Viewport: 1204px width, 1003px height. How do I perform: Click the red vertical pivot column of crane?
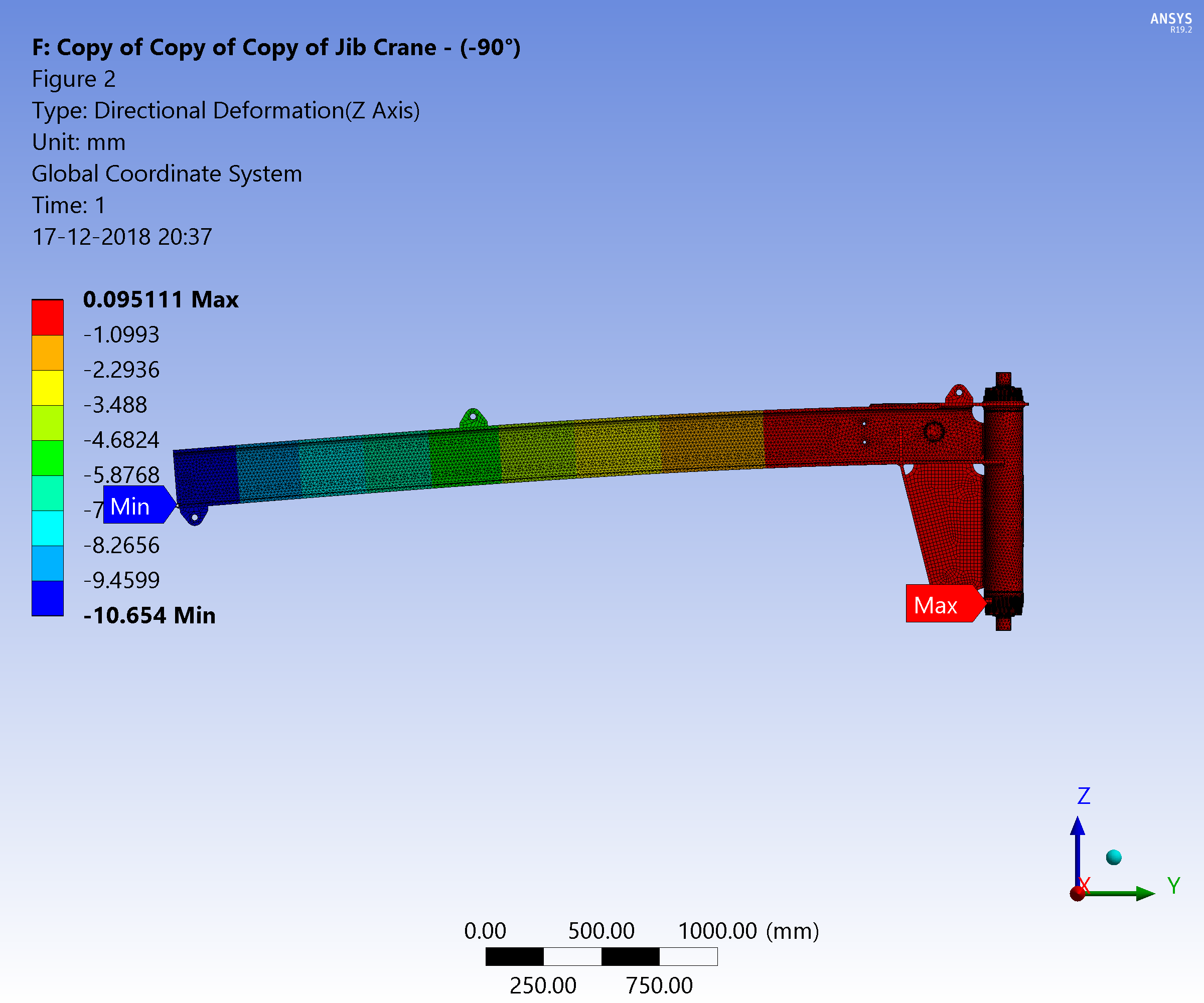coord(1003,498)
